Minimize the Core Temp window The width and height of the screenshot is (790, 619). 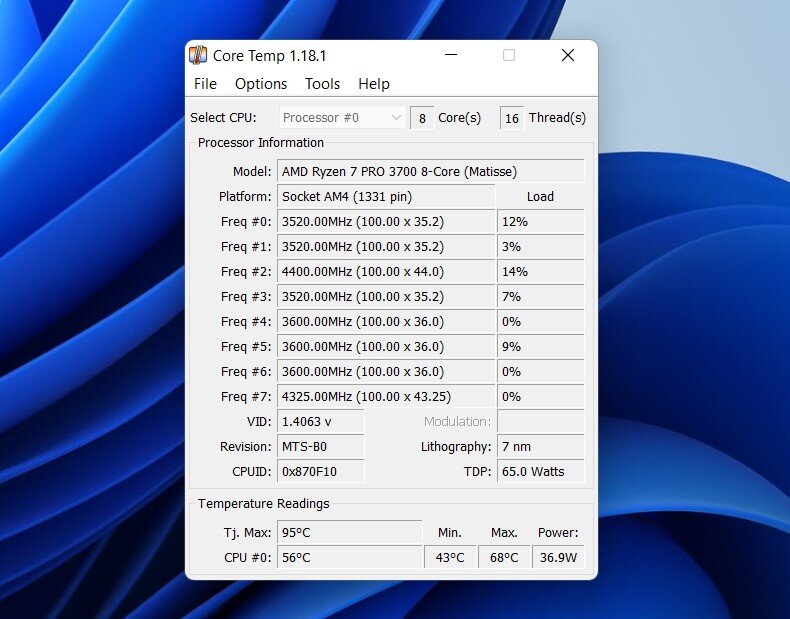pos(451,55)
